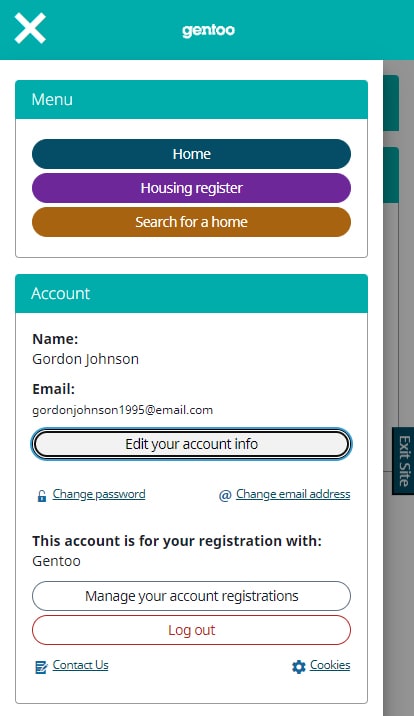Image resolution: width=414 pixels, height=716 pixels.
Task: Open the Contact Us link
Action: (80, 665)
